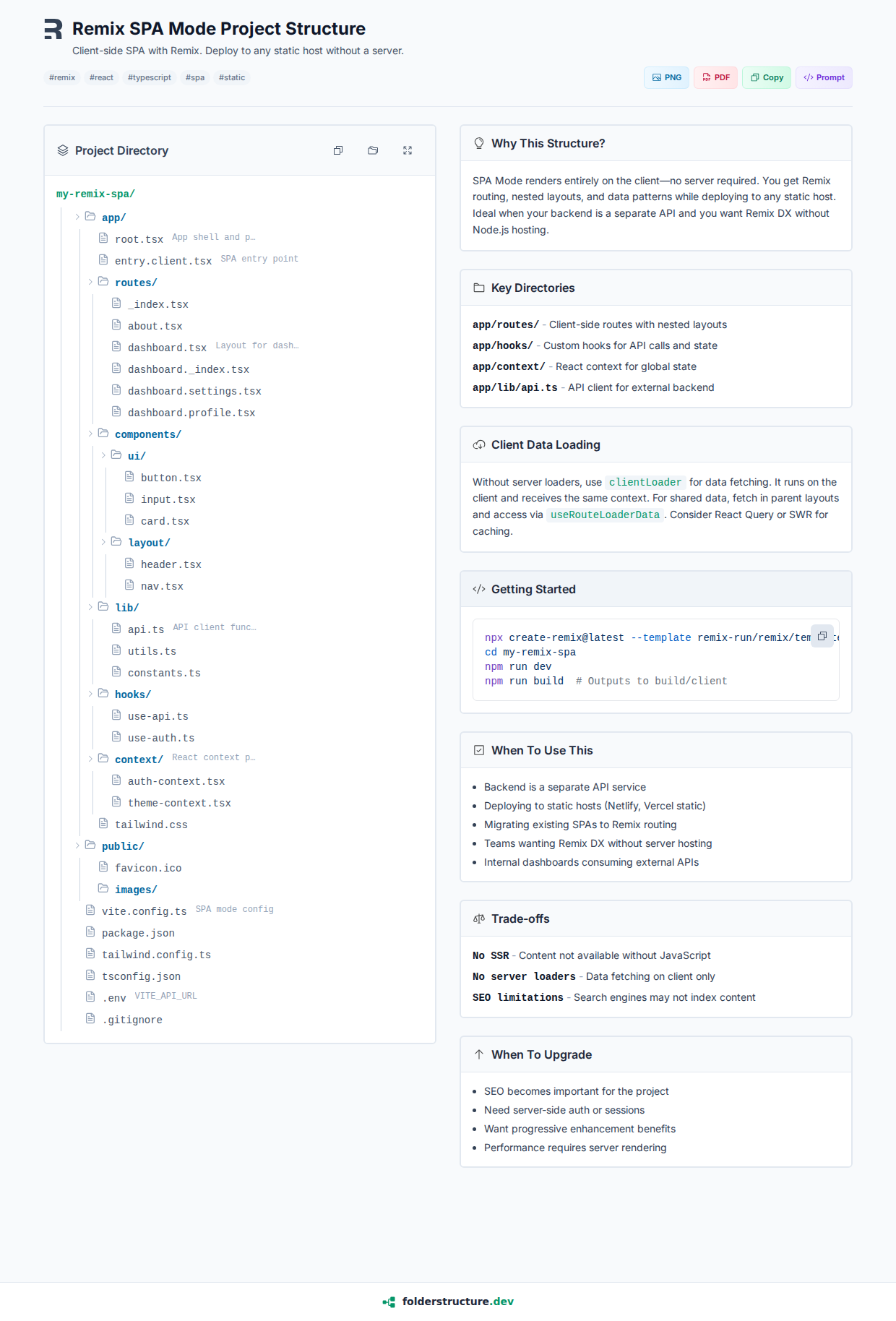Viewport: 896px width, 1321px height.
Task: Collapse the app/ folder chevron
Action: (x=77, y=217)
